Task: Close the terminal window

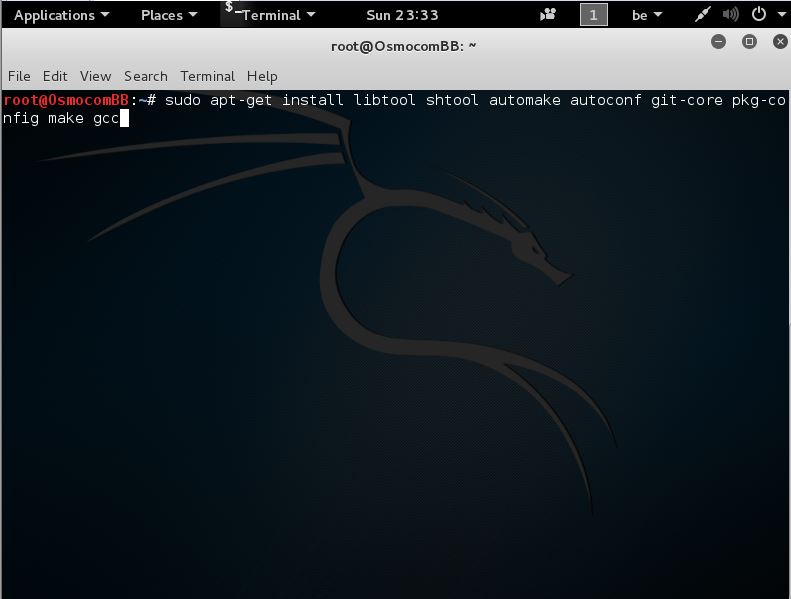Action: [780, 41]
